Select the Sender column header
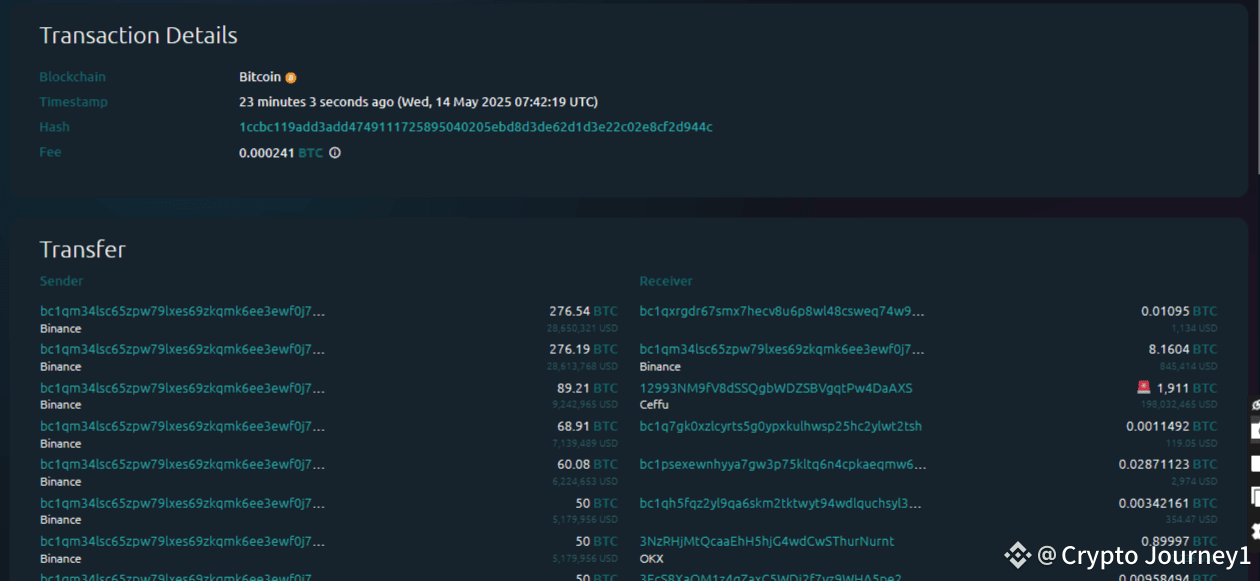 tap(62, 281)
